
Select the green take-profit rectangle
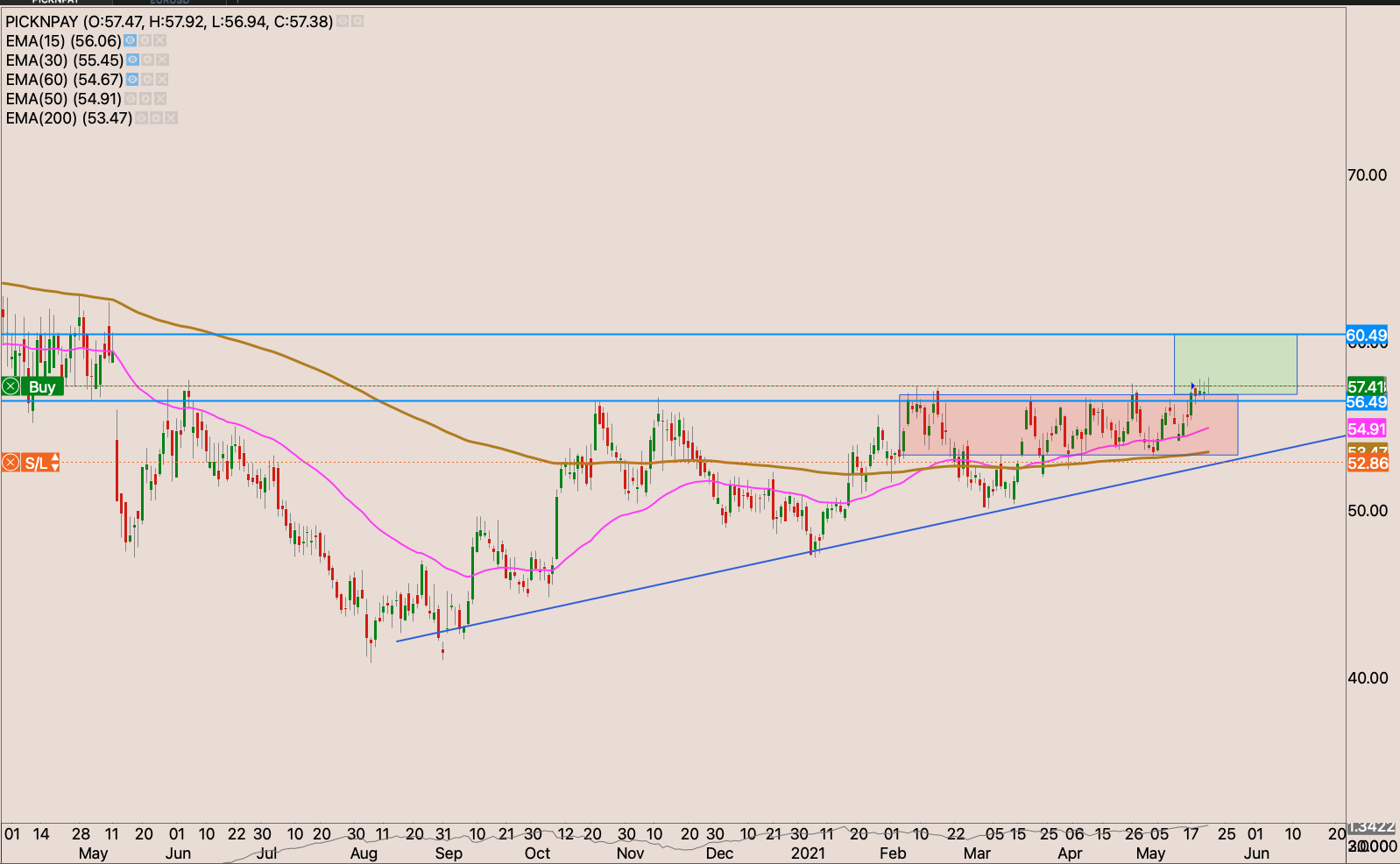click(x=1235, y=364)
